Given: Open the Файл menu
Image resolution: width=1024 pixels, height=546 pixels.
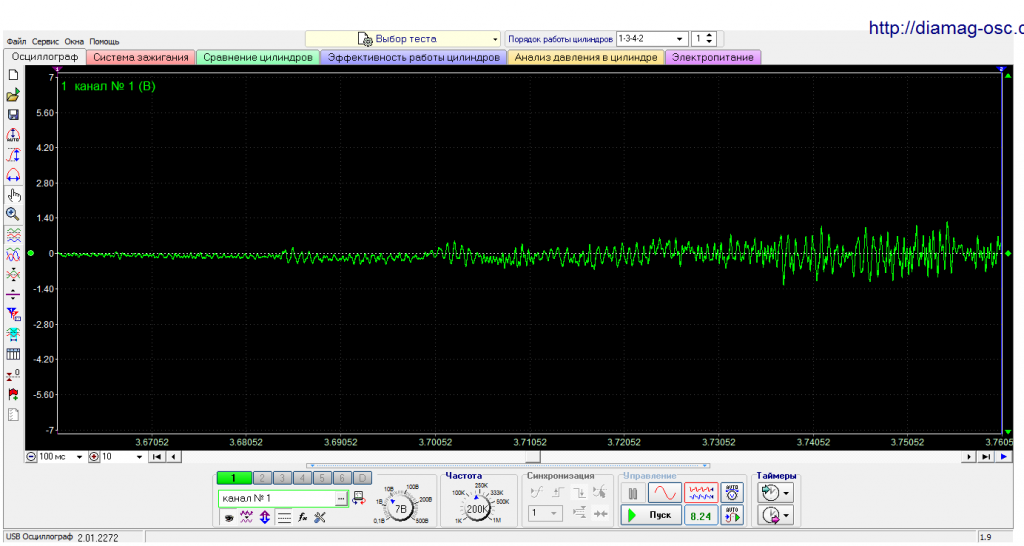Looking at the screenshot, I should point(16,41).
